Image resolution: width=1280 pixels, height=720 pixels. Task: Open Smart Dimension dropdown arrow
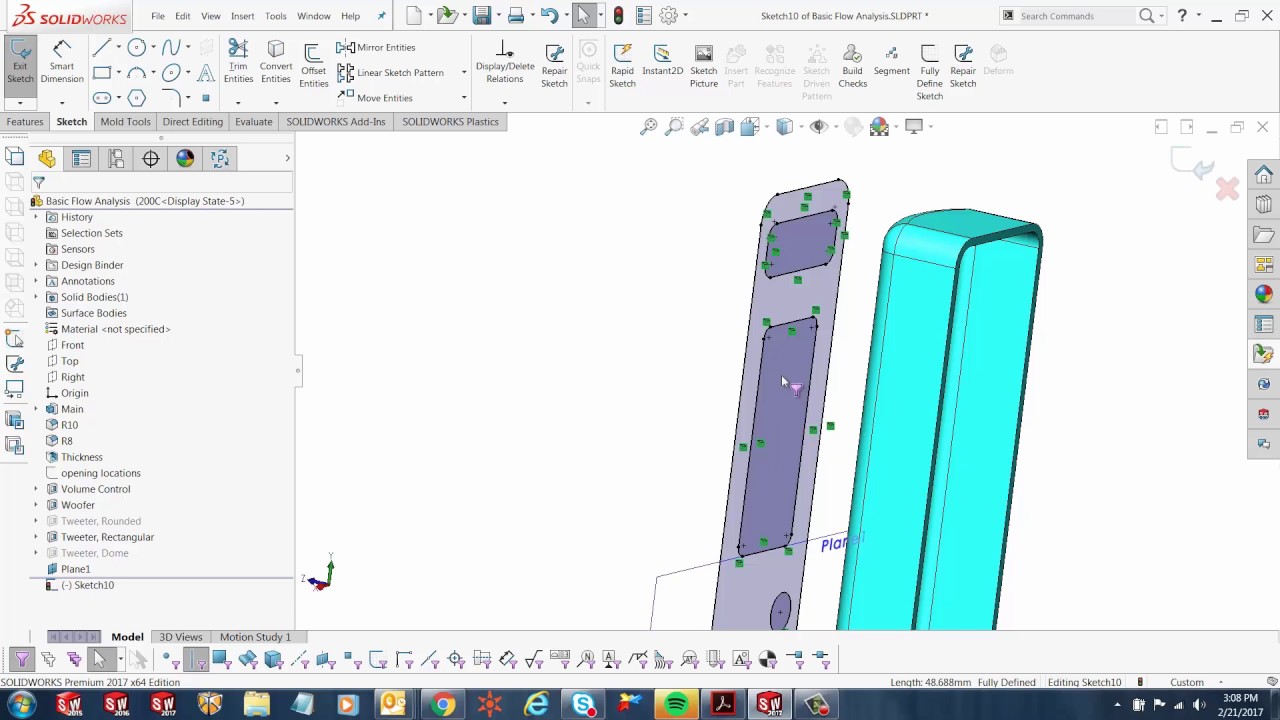[x=62, y=102]
